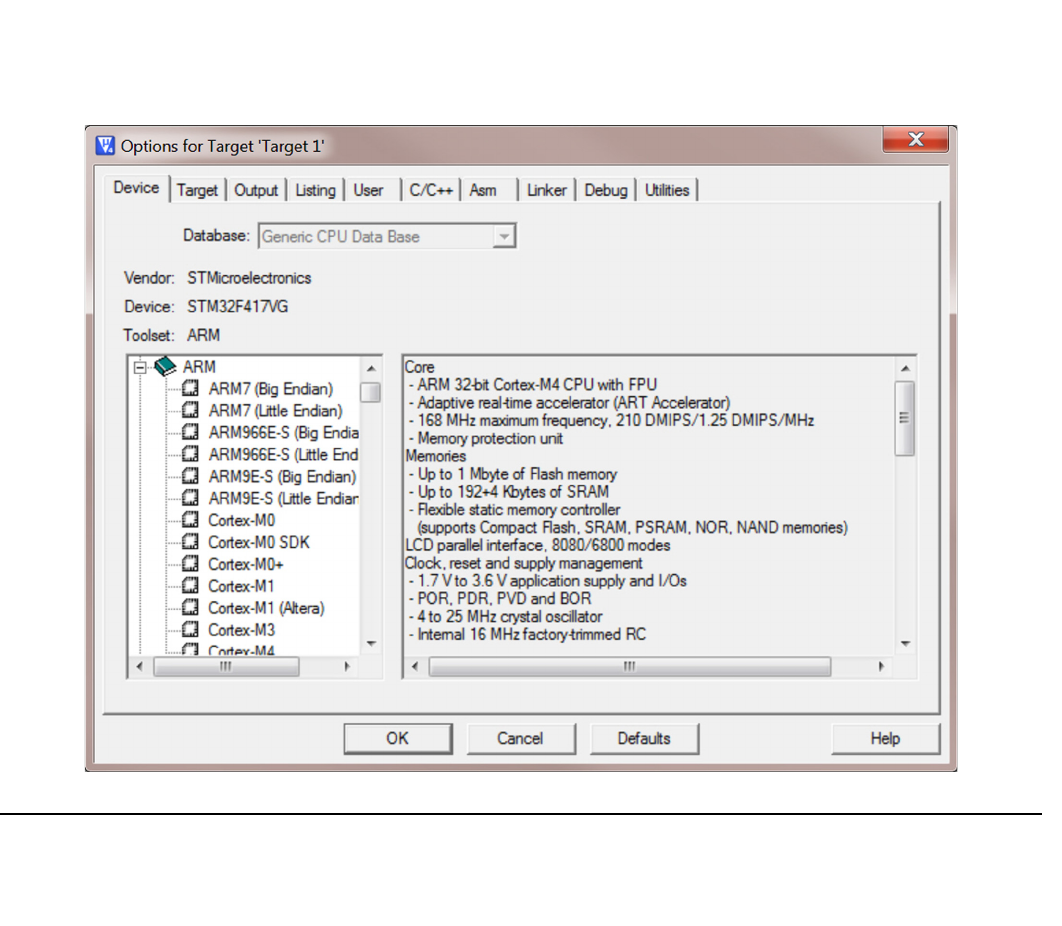
Task: Open the Output tab
Action: (x=256, y=190)
